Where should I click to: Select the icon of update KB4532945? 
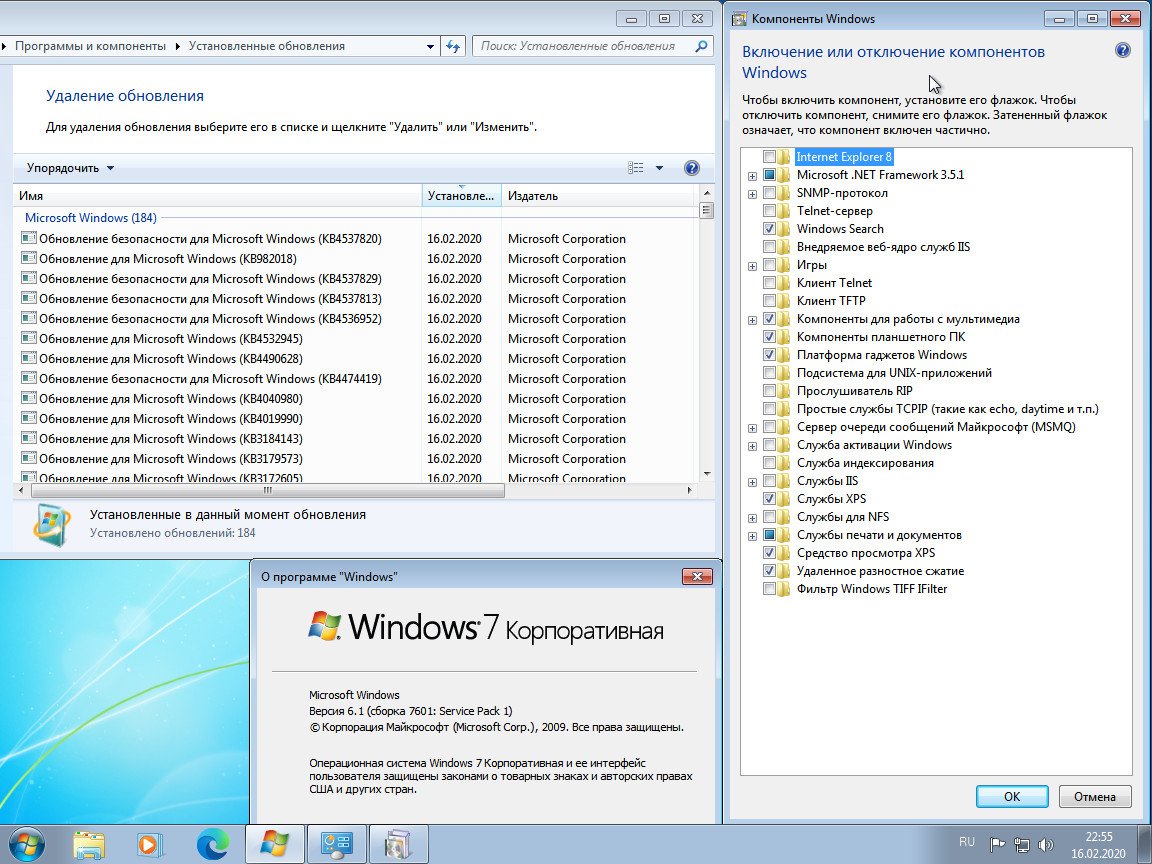pyautogui.click(x=29, y=338)
